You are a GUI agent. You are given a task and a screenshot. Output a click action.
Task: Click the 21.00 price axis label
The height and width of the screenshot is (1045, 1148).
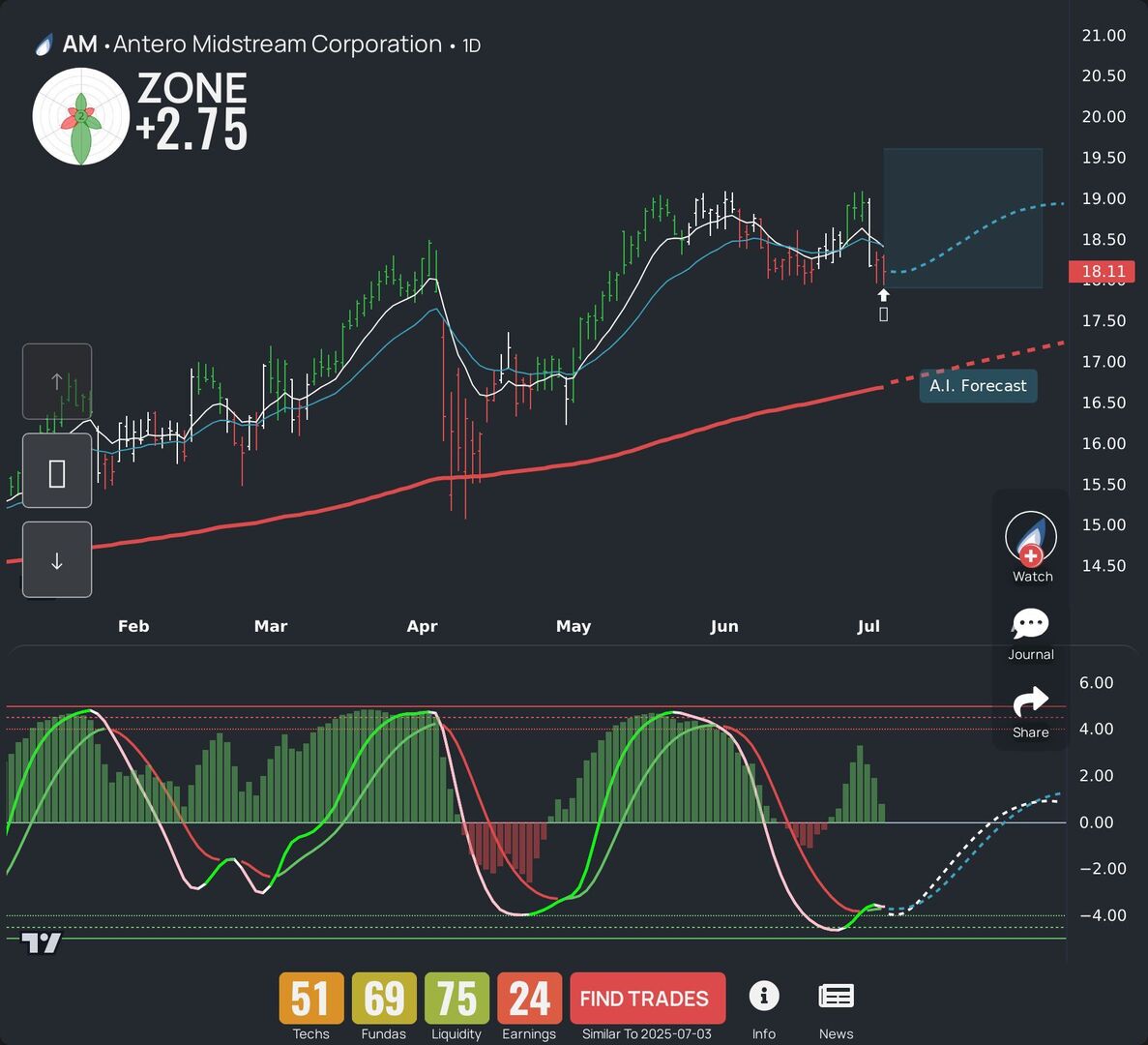click(x=1104, y=35)
